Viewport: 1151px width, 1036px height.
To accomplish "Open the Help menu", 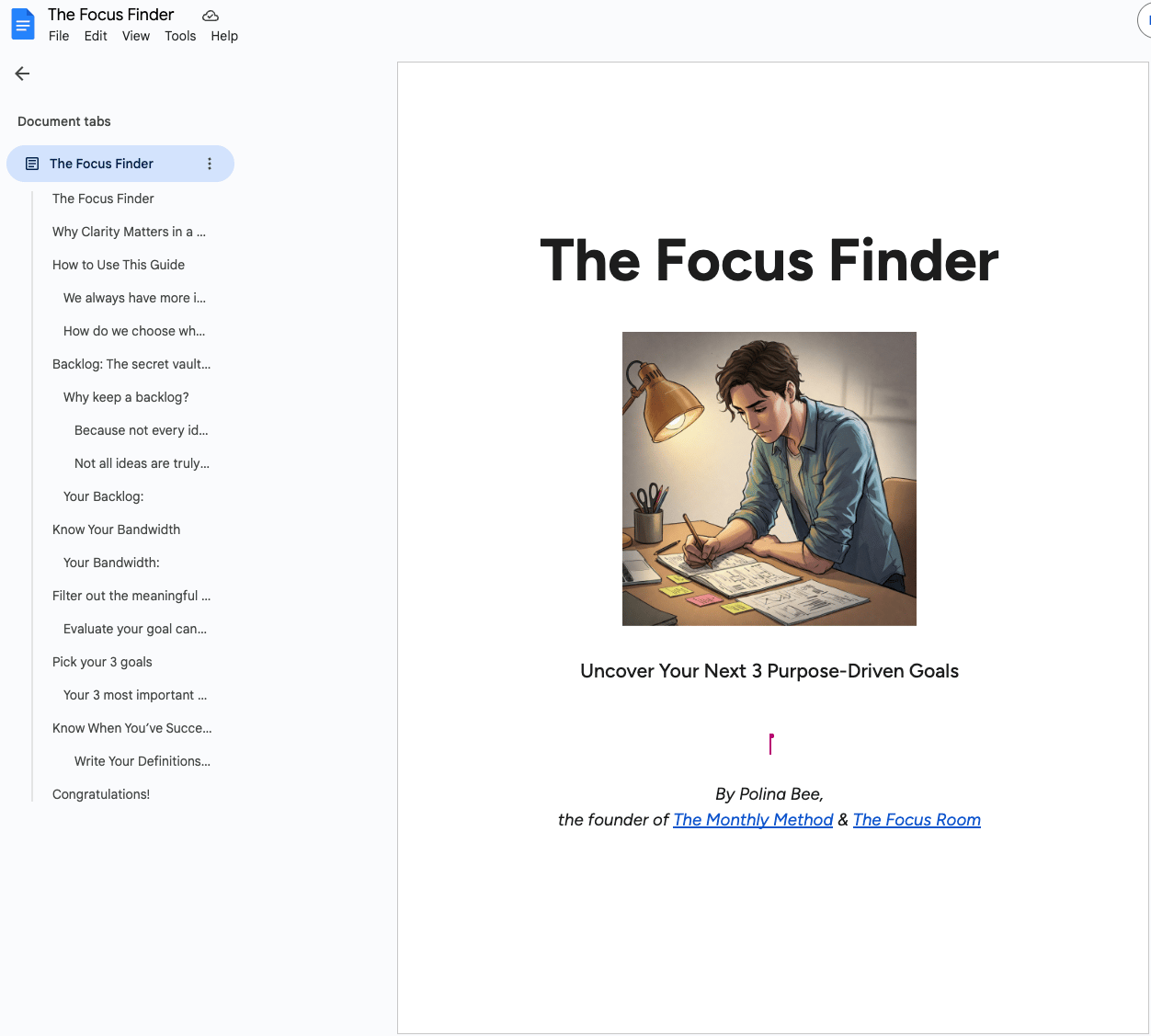I will pyautogui.click(x=224, y=36).
